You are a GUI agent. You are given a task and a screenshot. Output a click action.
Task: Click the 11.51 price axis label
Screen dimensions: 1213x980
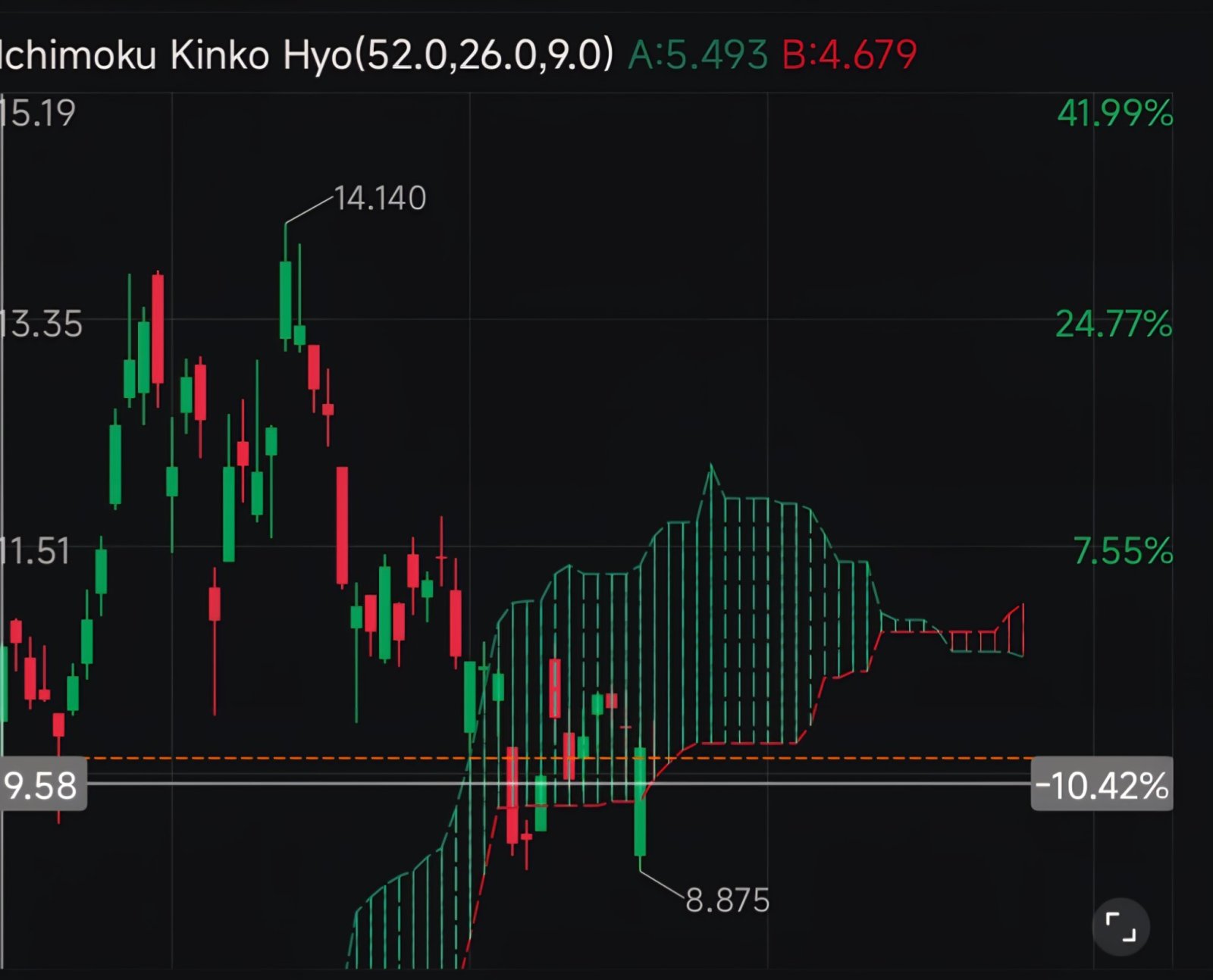pyautogui.click(x=35, y=551)
